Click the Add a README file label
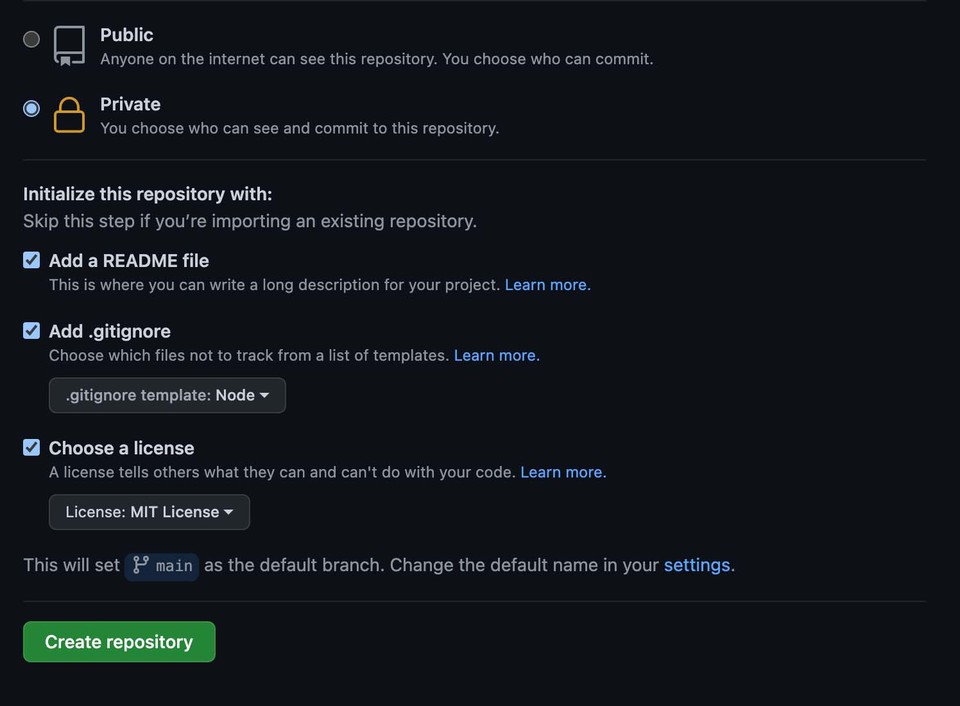This screenshot has height=706, width=960. click(129, 260)
